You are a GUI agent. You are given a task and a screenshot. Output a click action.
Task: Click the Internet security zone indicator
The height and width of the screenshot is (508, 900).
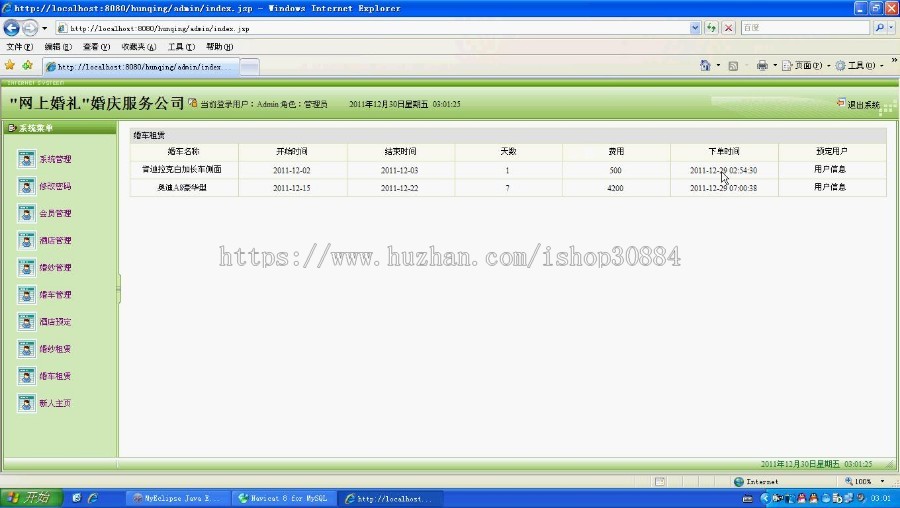tap(756, 482)
